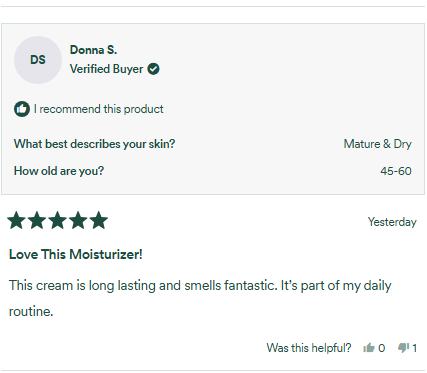Click the What best describes your skin? question
Viewport: 427px width, 373px height.
[x=94, y=144]
